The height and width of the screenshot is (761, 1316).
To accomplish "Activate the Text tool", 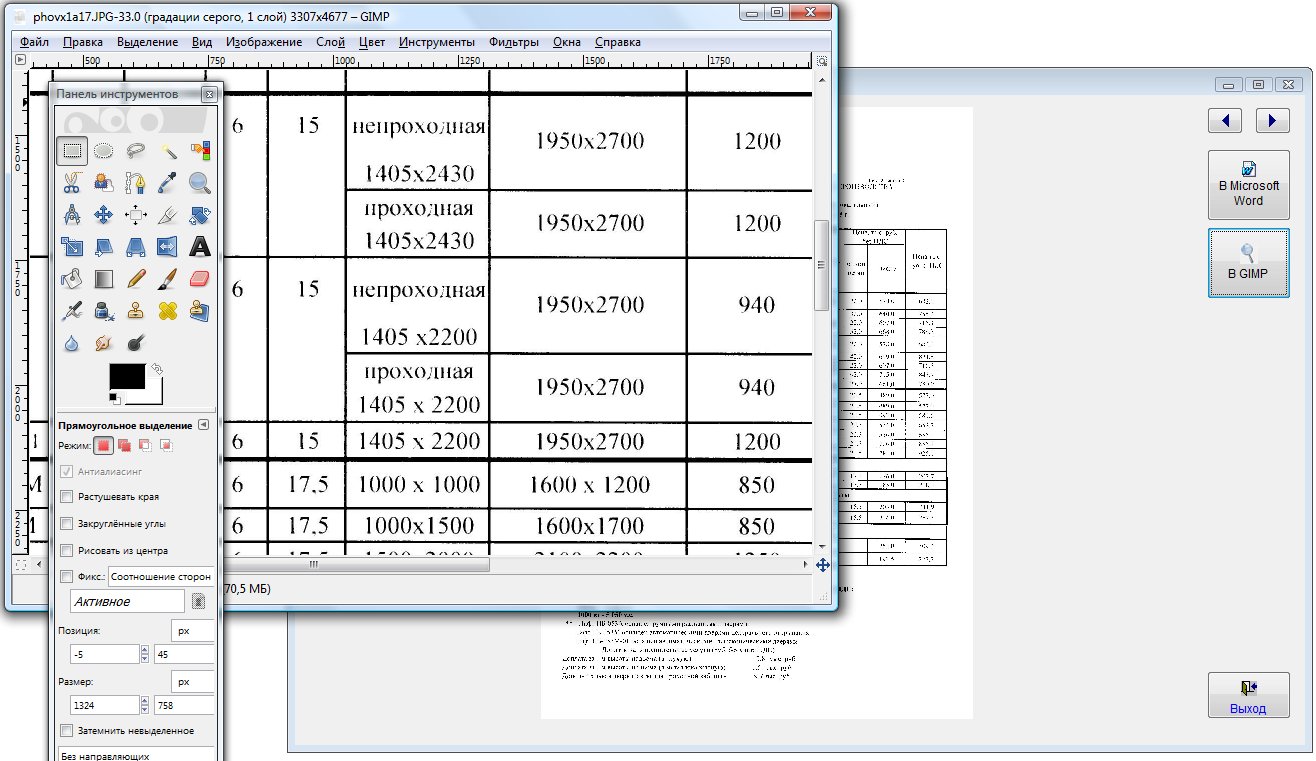I will [x=200, y=246].
